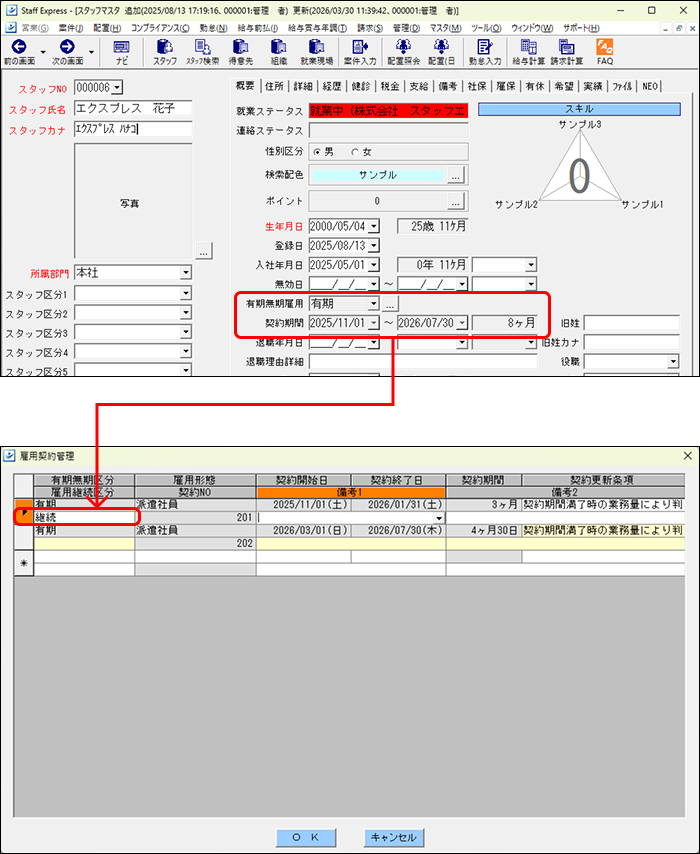Expand the スタッフNO combo box
Viewport: 700px width, 854px height.
click(x=117, y=88)
